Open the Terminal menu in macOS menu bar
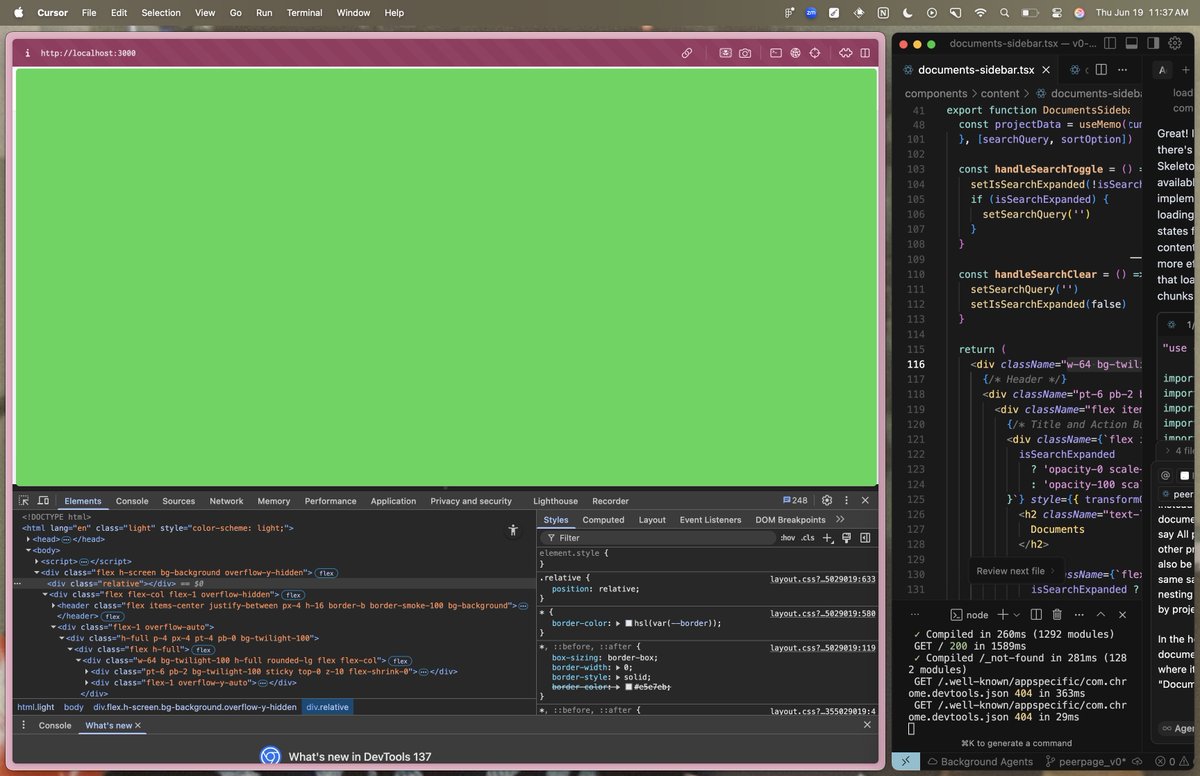 (304, 13)
